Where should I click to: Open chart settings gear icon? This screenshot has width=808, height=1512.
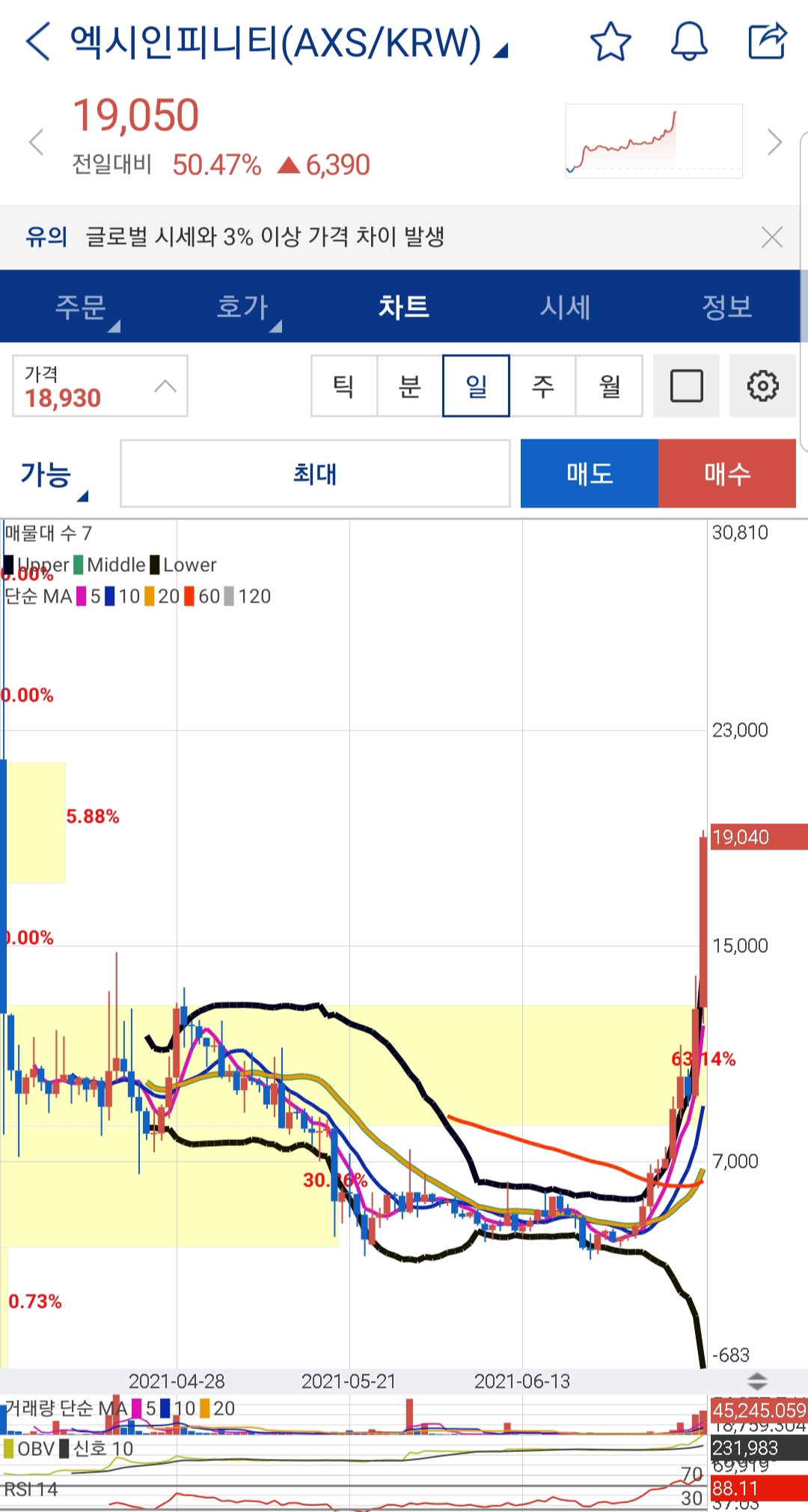pos(762,386)
